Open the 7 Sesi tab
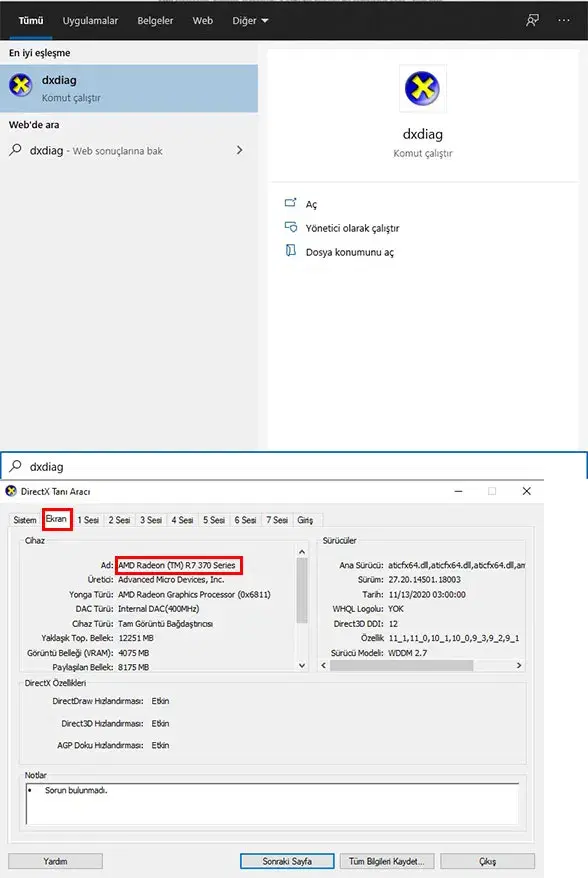Image resolution: width=588 pixels, height=878 pixels. click(x=277, y=520)
